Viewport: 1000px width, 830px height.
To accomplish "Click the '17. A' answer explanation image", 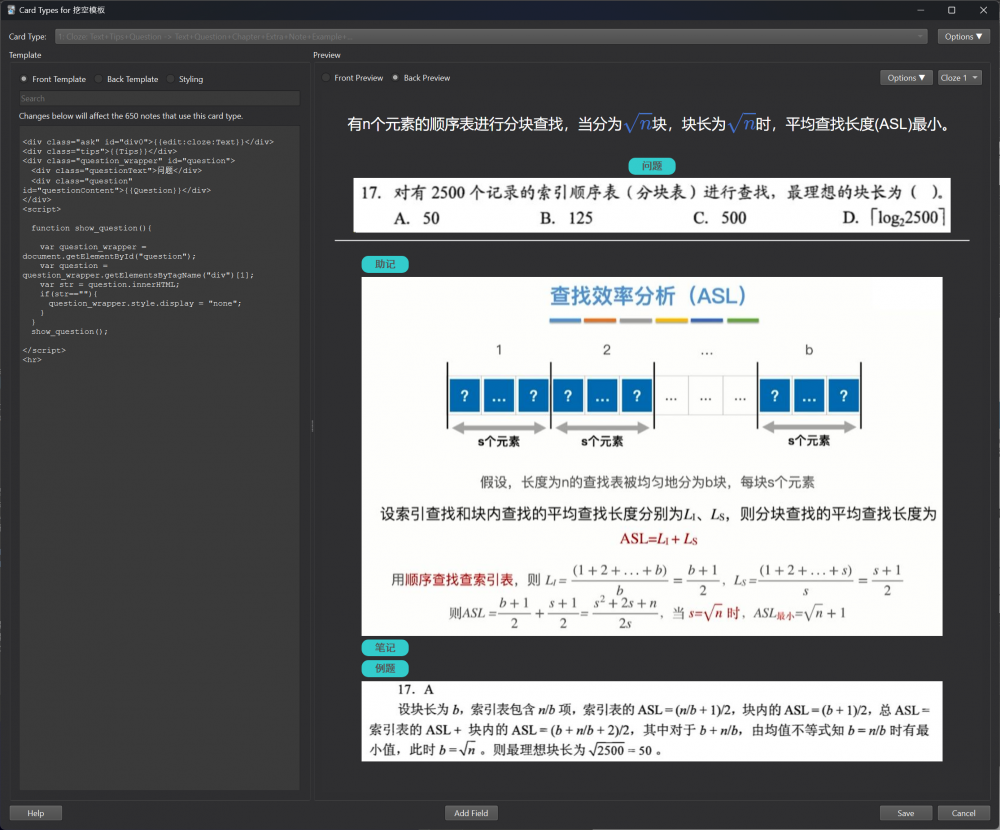I will (652, 722).
